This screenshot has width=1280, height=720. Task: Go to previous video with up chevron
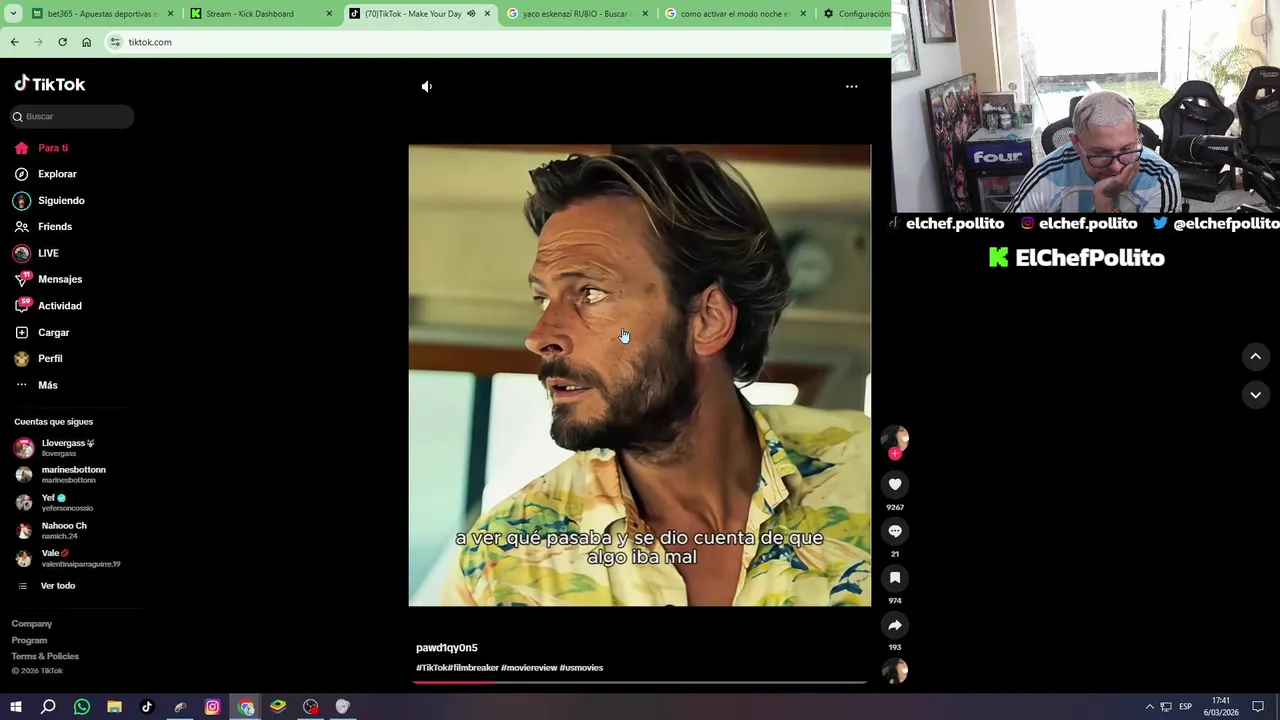(x=1256, y=356)
